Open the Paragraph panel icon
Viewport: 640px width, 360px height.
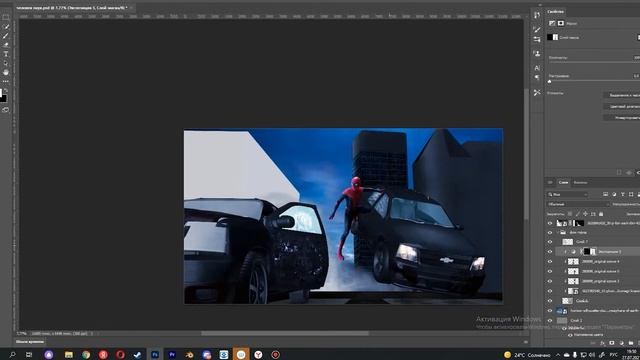coord(537,78)
